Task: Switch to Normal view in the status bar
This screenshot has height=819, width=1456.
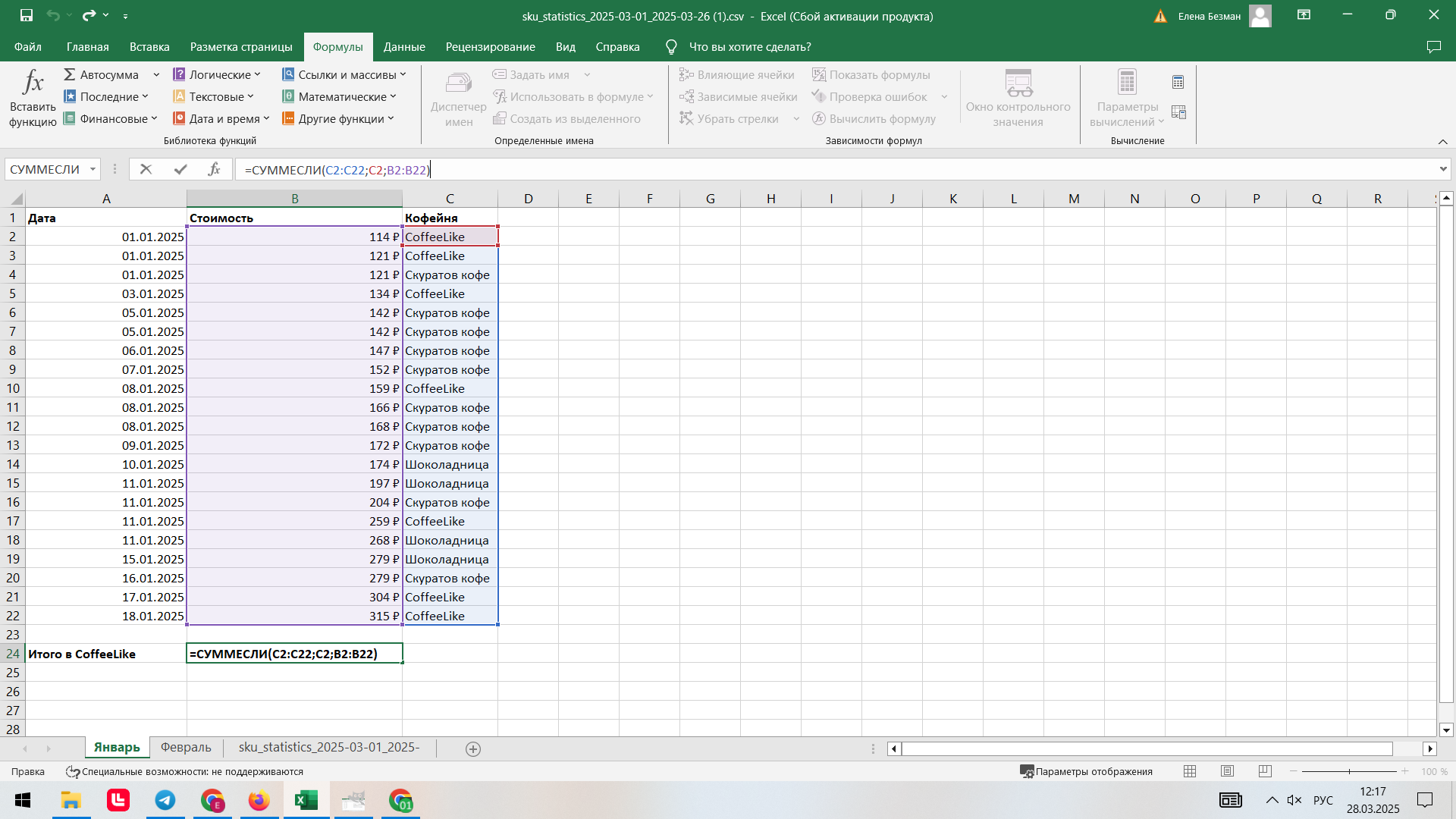Action: [x=1190, y=771]
